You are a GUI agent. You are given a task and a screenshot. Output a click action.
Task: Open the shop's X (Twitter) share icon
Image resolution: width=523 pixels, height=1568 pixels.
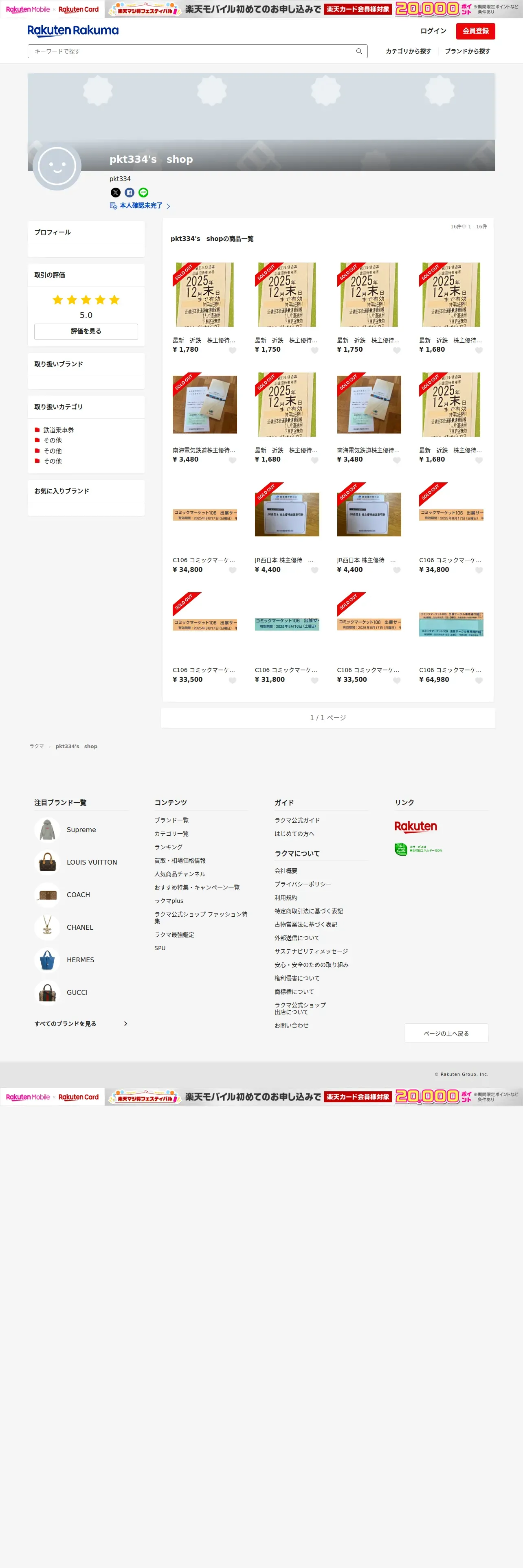pos(115,193)
